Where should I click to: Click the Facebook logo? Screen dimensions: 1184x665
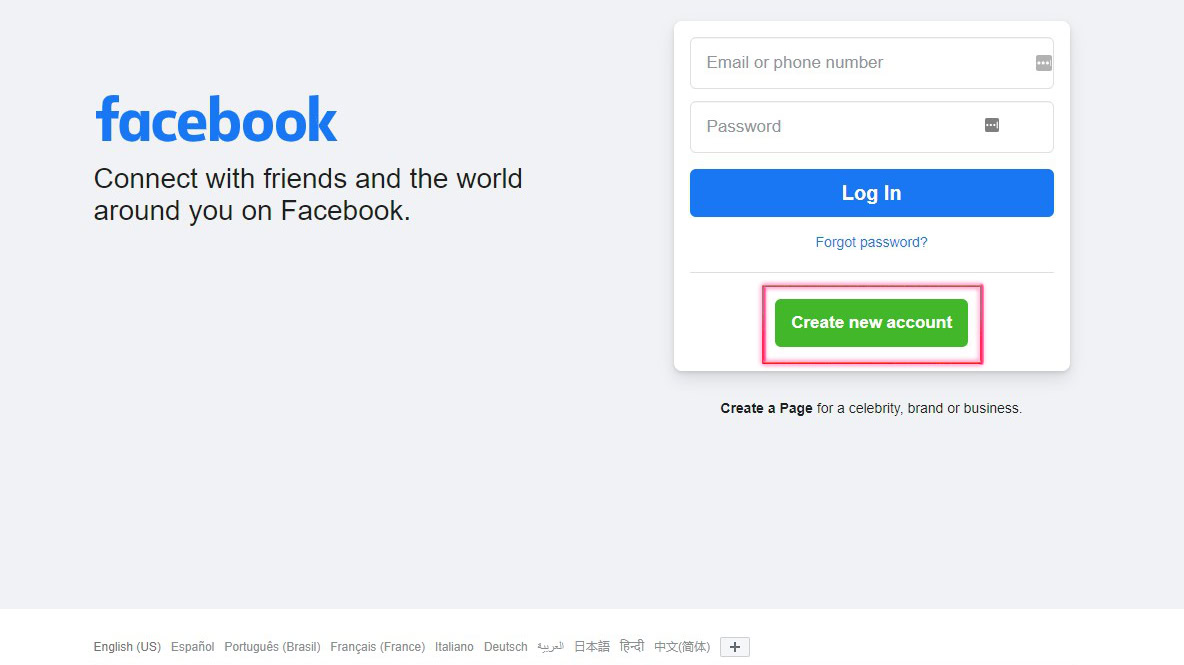[216, 120]
